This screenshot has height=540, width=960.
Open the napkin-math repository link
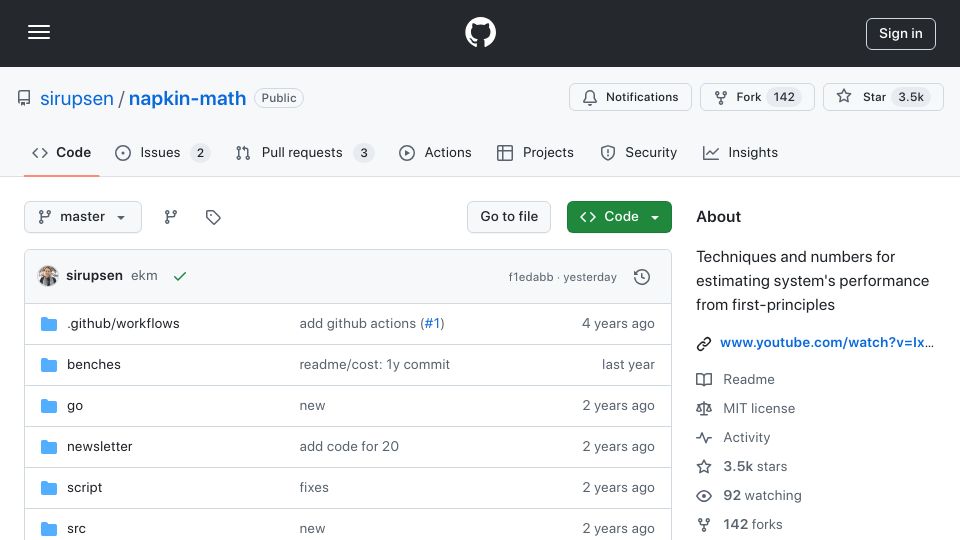pos(187,98)
